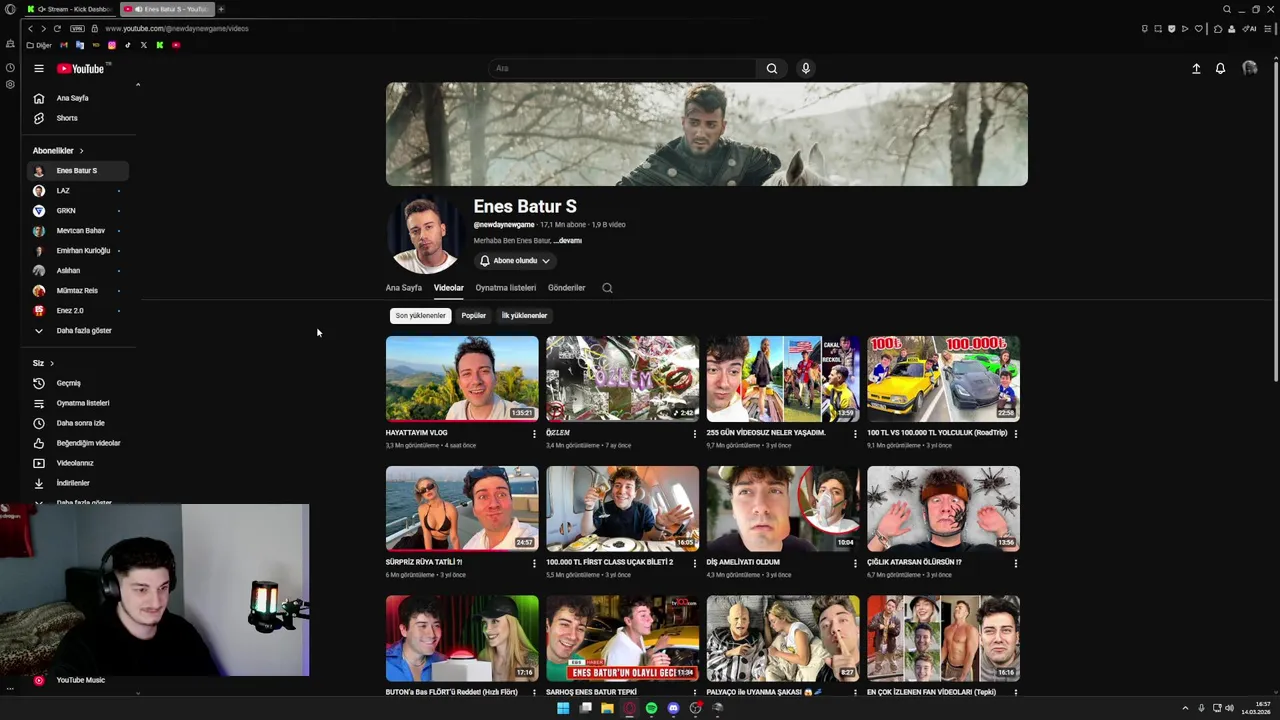Open three-dot menu for DİŞ AMELİYATI OLDUM
This screenshot has width=1280, height=720.
855,563
